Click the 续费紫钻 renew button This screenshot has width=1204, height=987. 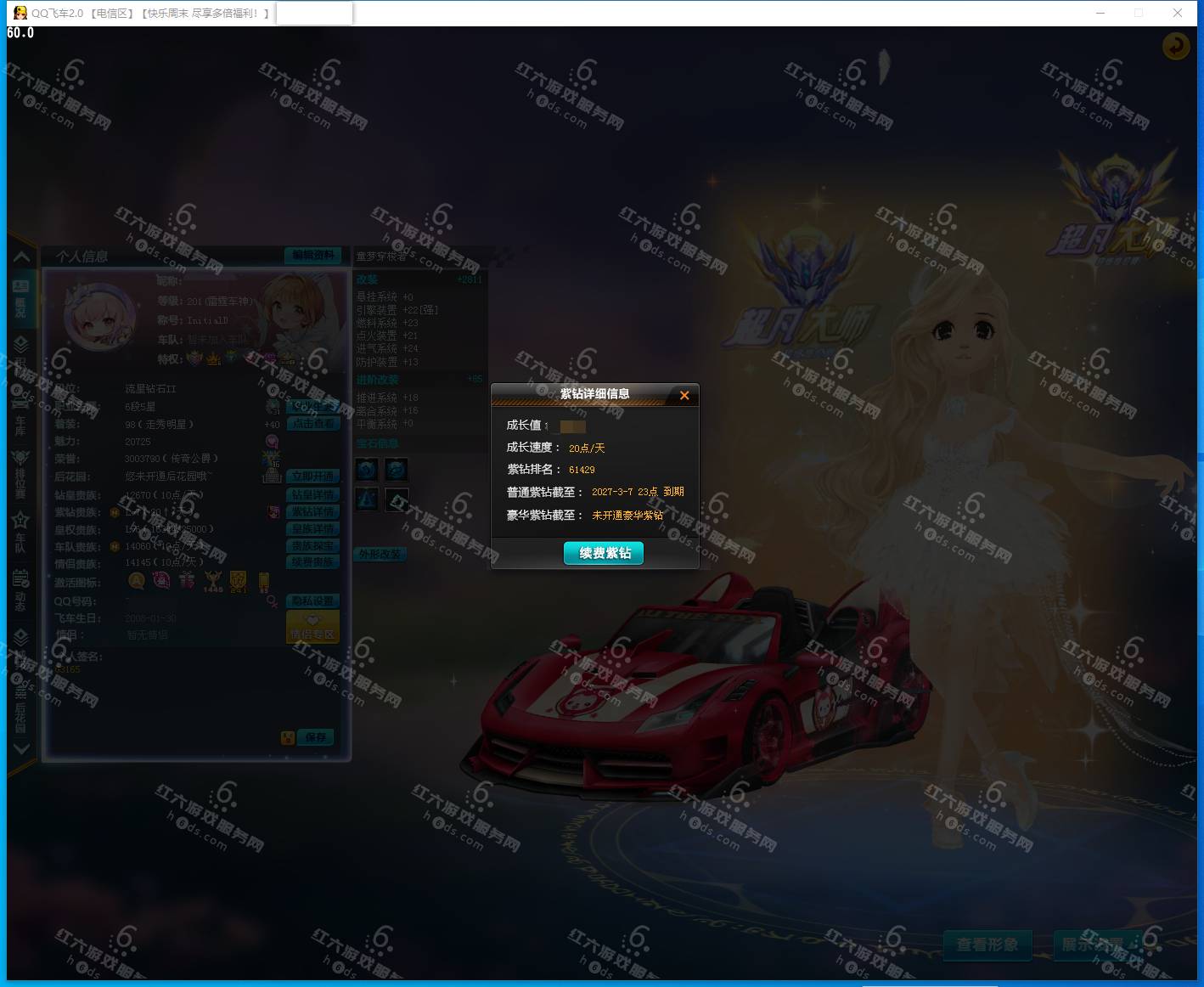tap(604, 553)
